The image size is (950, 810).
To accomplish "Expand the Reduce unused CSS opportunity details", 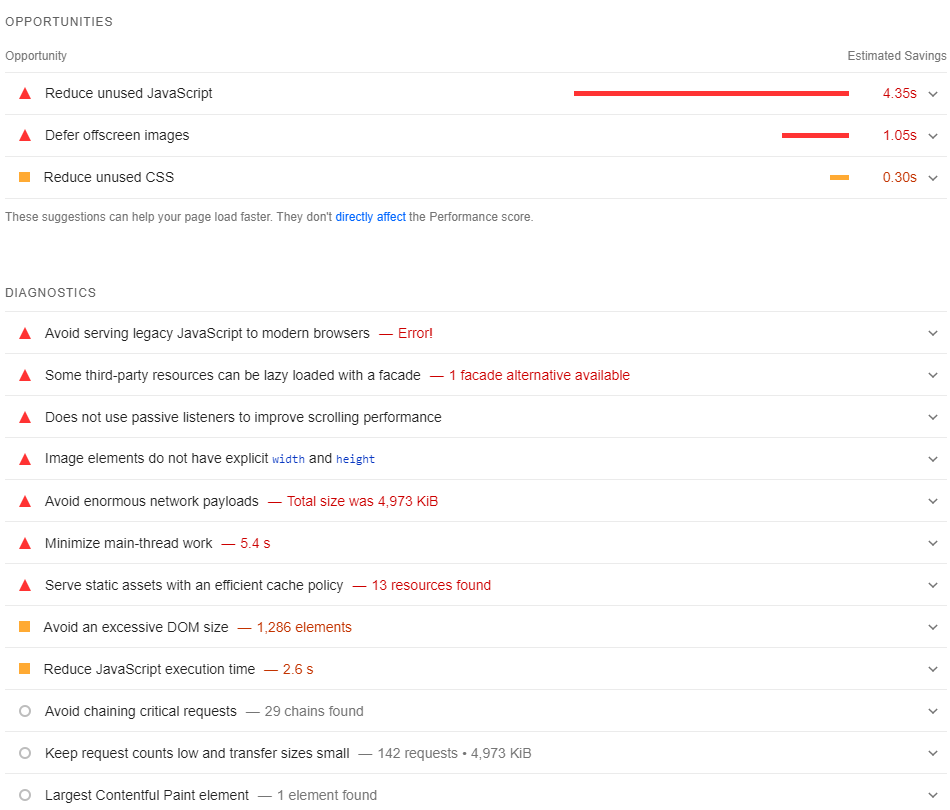I will click(934, 177).
